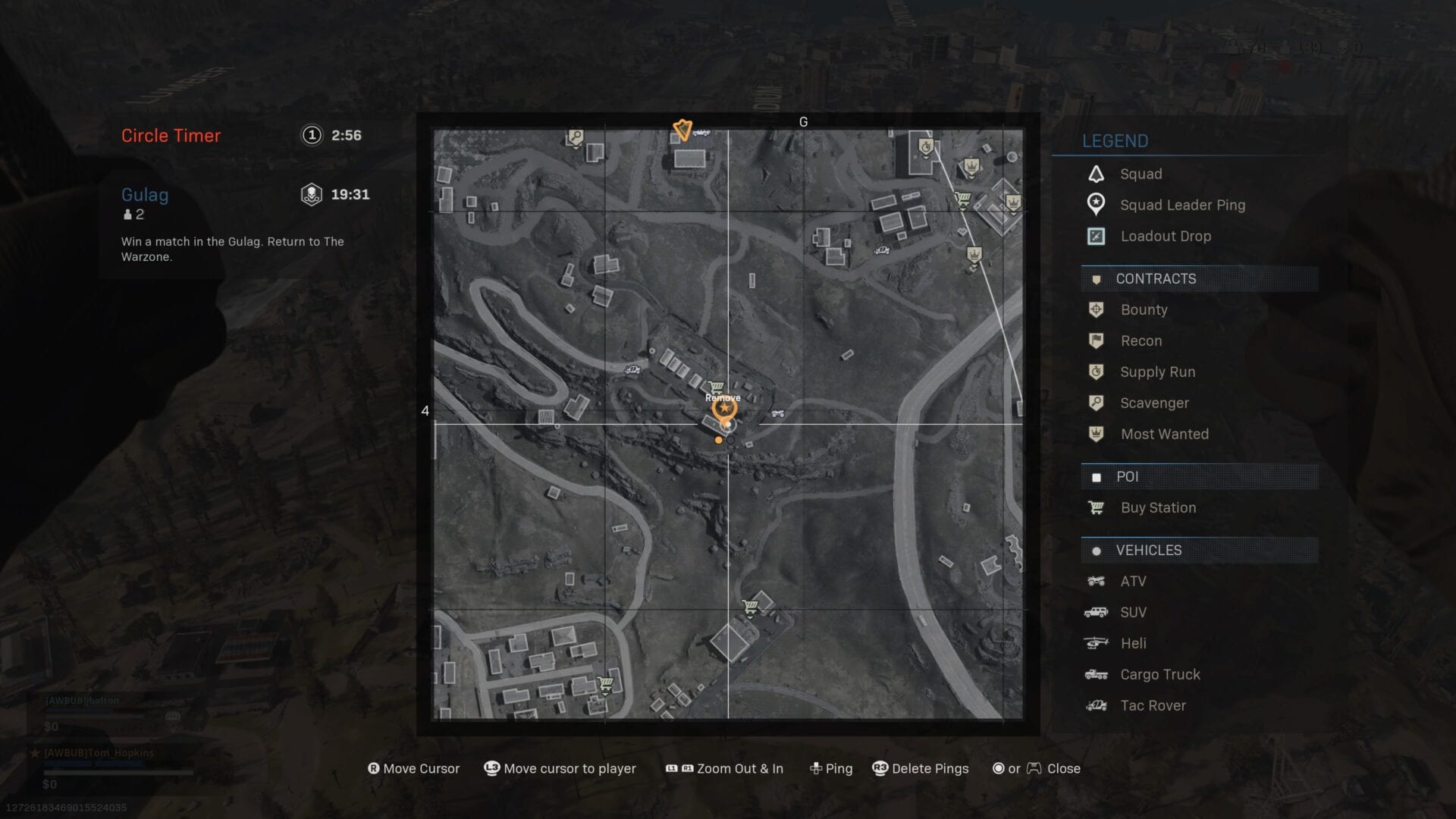
Task: Select the Heli vehicle icon
Action: tap(1097, 643)
